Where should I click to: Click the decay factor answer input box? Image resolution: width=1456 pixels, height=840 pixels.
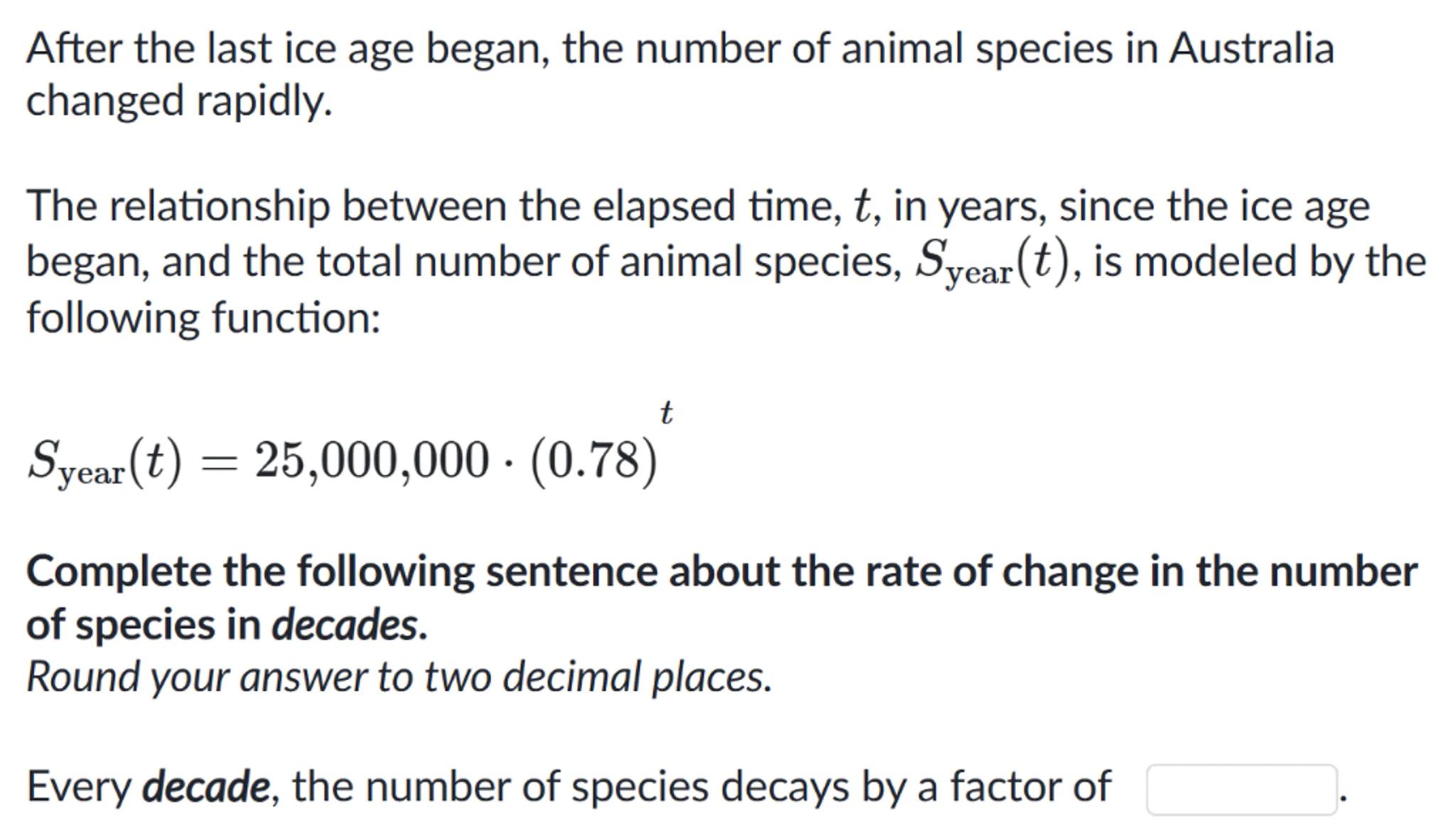coord(1241,789)
